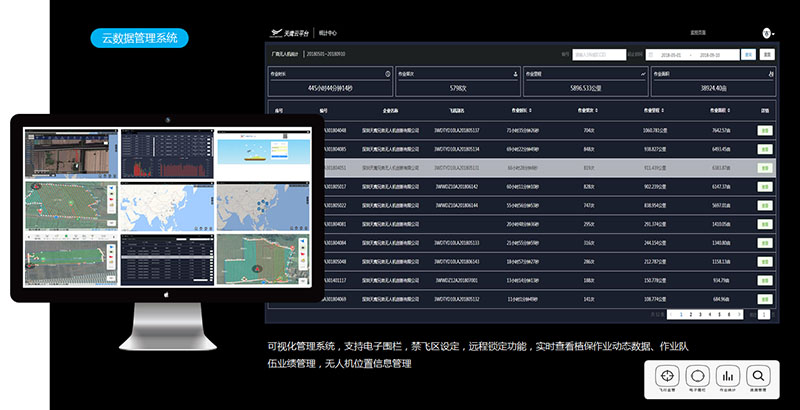Click the blue 查询 search button
This screenshot has height=410, width=800.
tap(748, 54)
